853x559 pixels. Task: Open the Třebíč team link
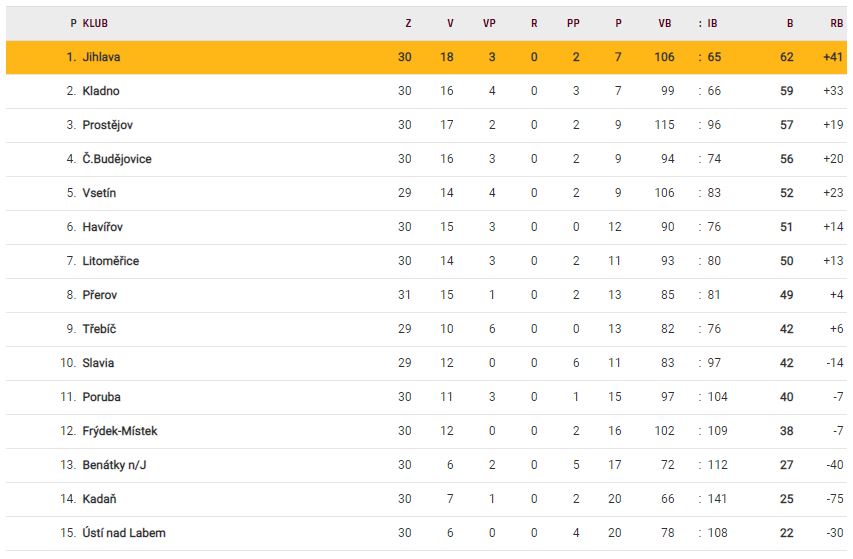[100, 329]
